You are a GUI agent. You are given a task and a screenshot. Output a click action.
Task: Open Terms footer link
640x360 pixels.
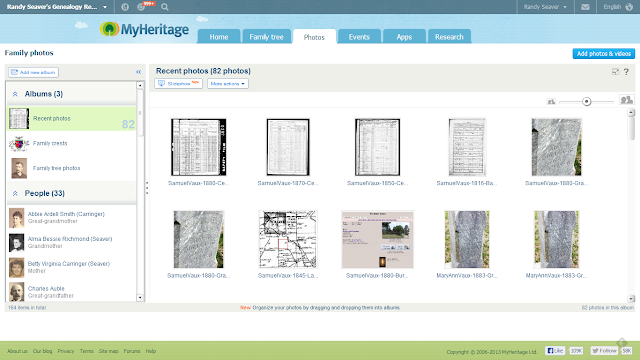[87, 351]
